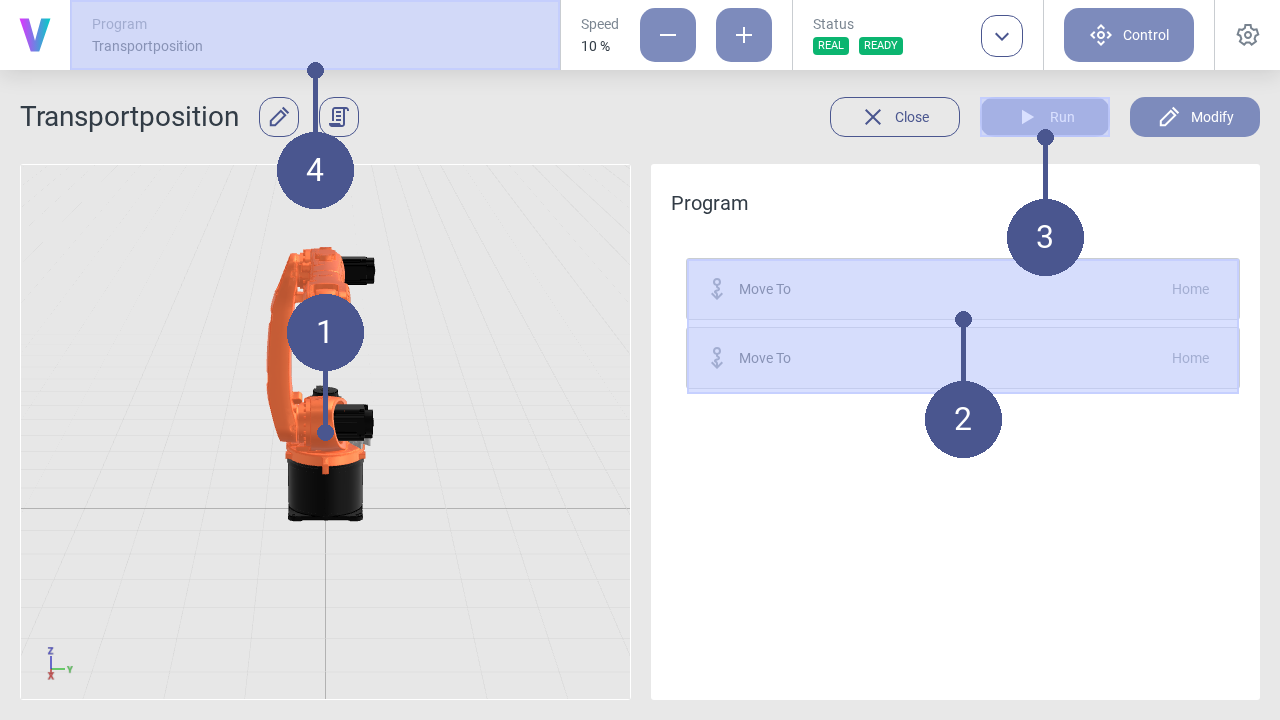This screenshot has width=1280, height=720.
Task: Click the V logo icon
Action: (x=35, y=35)
